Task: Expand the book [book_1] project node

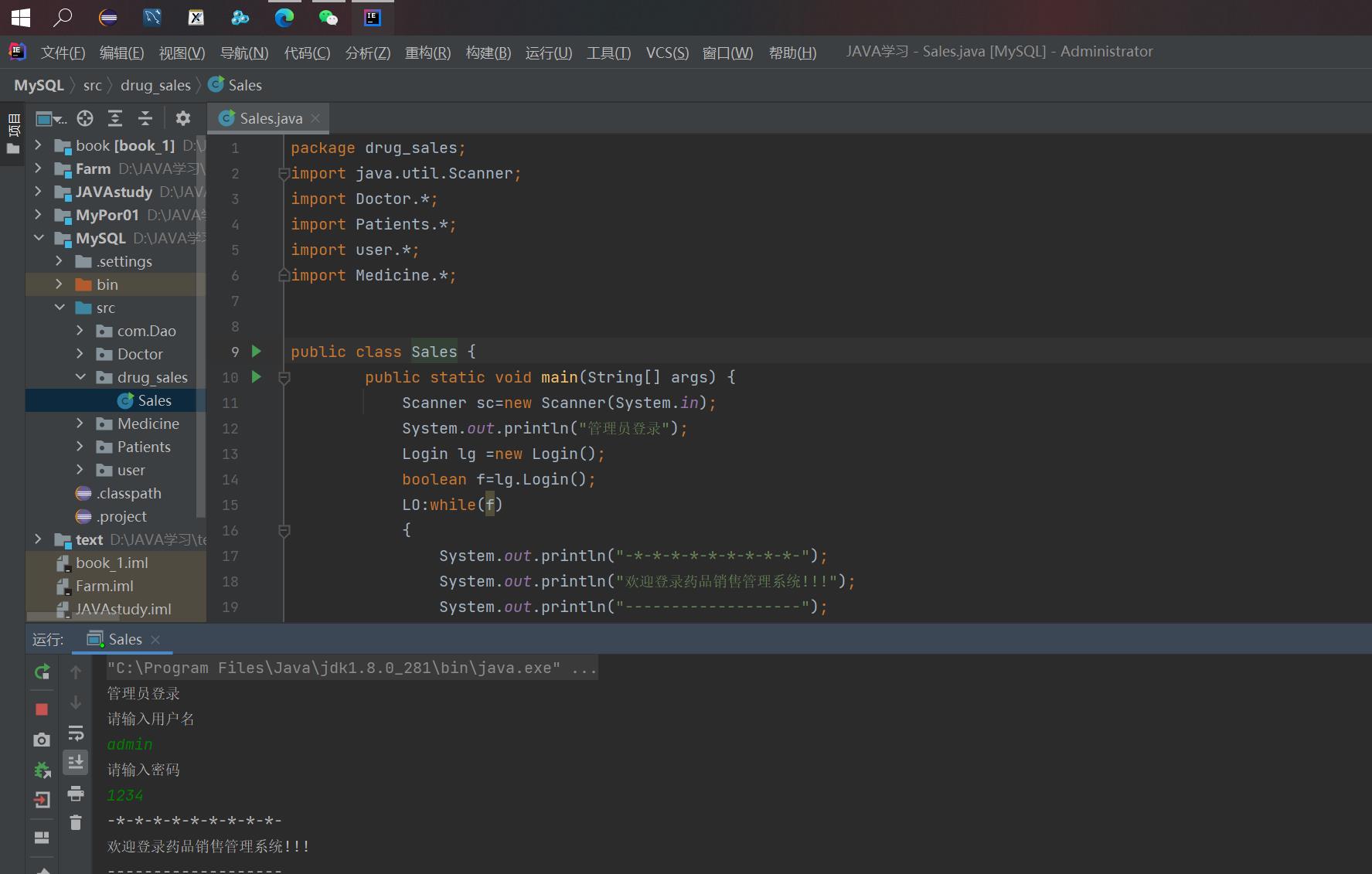Action: tap(38, 145)
